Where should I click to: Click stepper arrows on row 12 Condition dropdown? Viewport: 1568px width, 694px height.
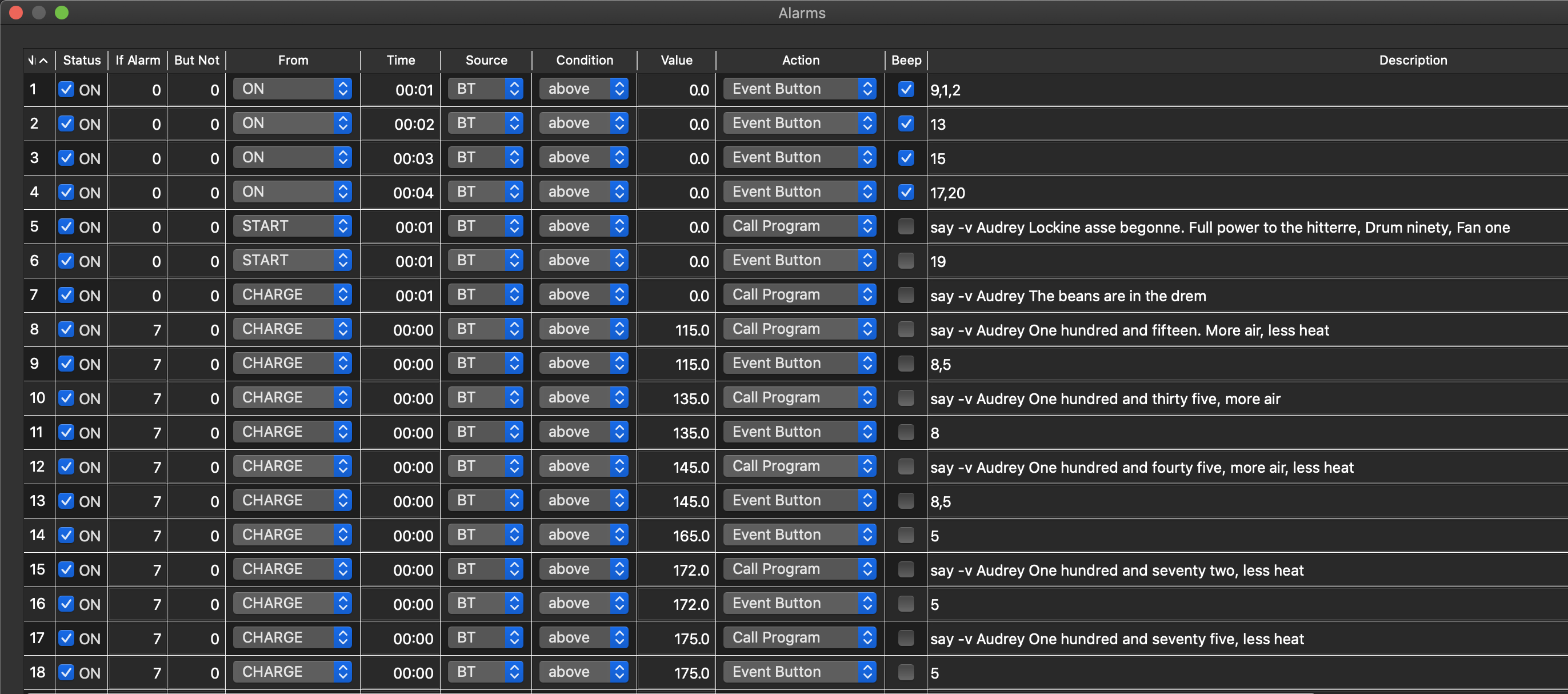(619, 466)
